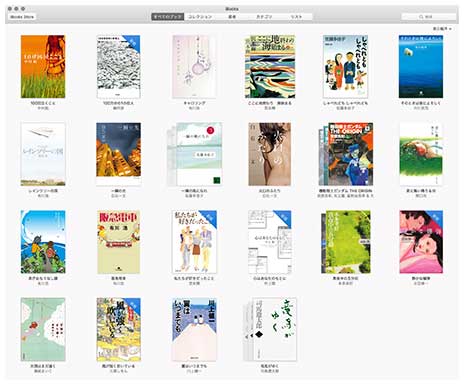Open the deep blue ocean book cover

[x=421, y=67]
